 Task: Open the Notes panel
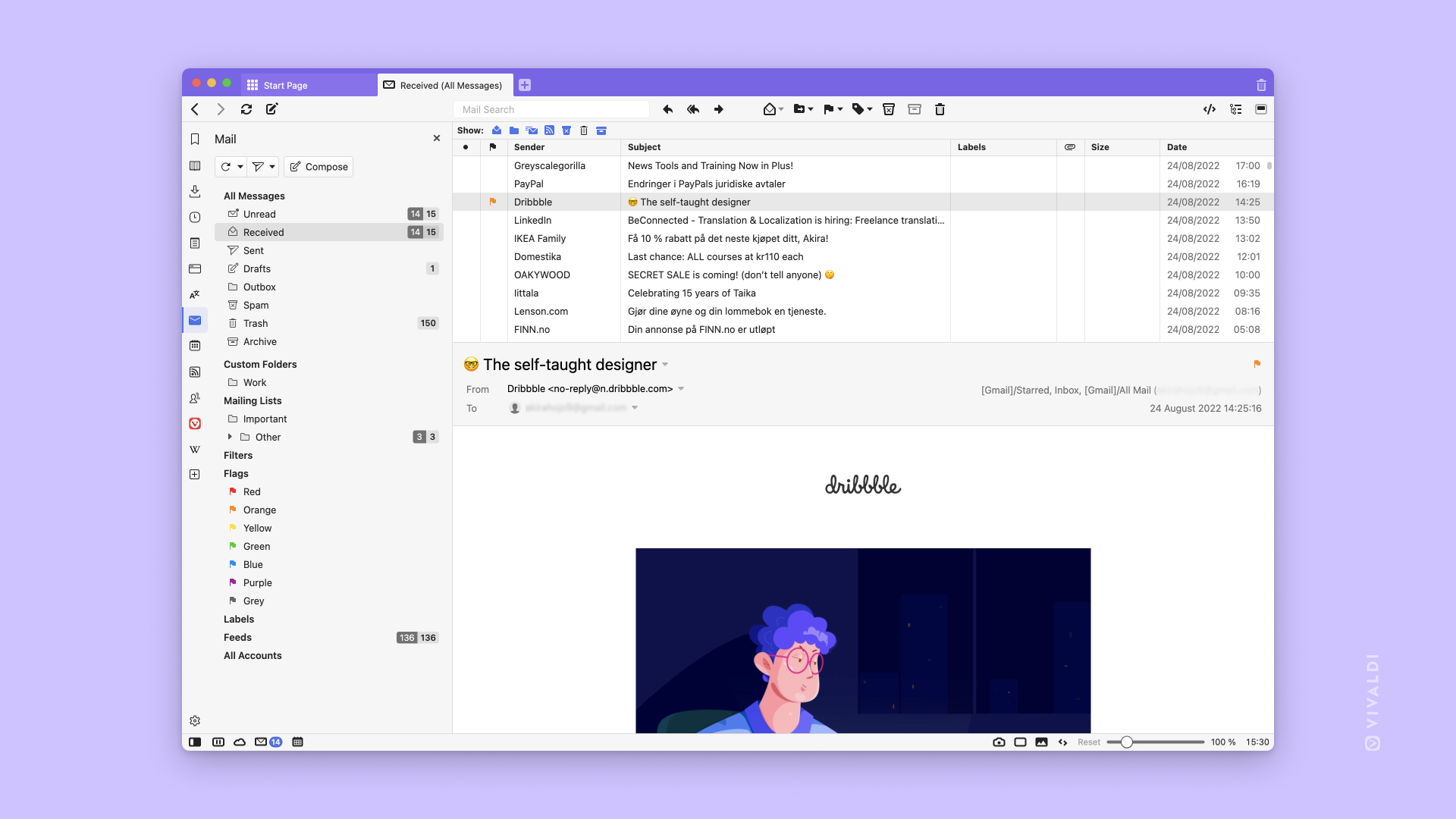coord(195,243)
